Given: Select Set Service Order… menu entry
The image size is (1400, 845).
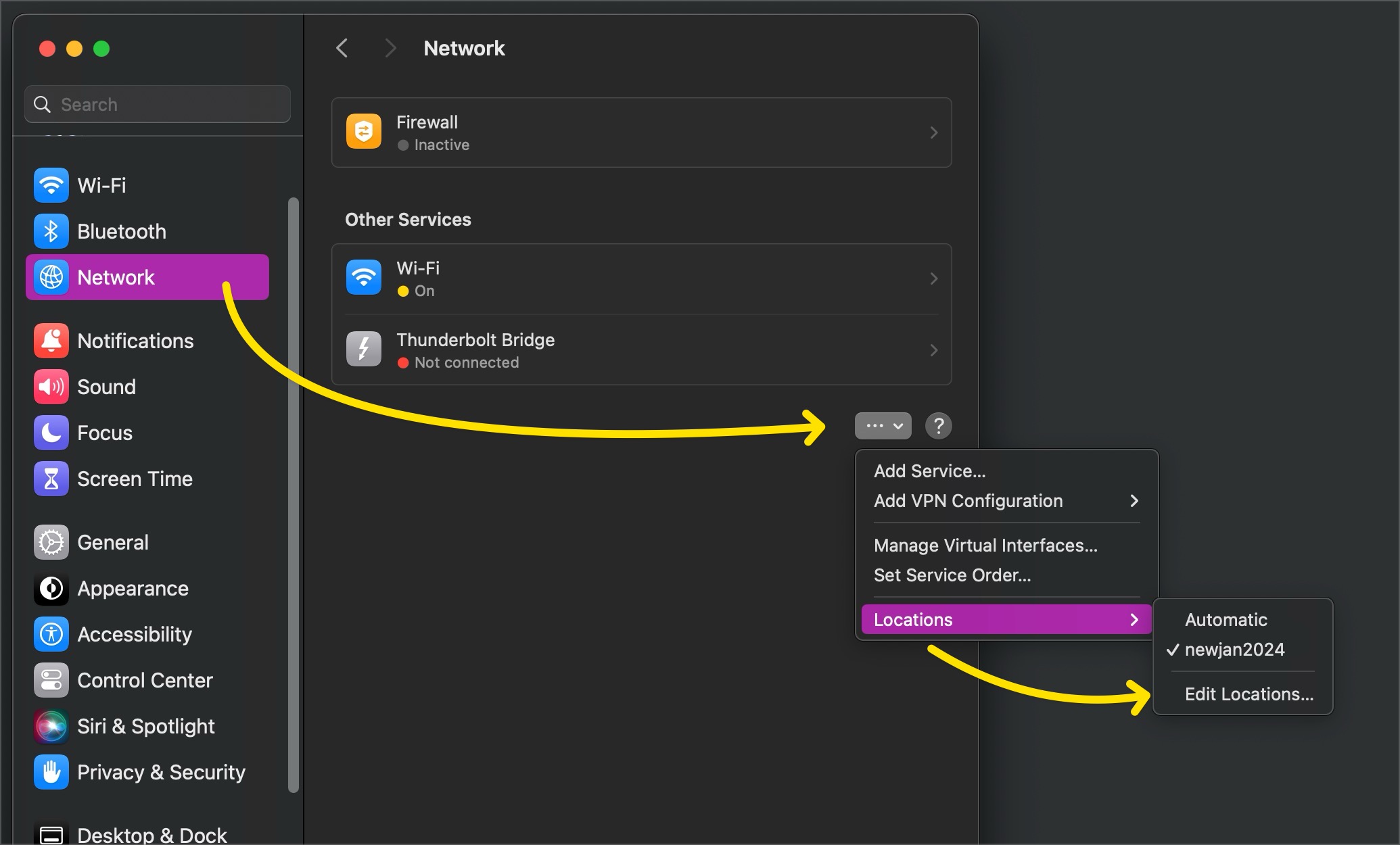Looking at the screenshot, I should point(952,575).
